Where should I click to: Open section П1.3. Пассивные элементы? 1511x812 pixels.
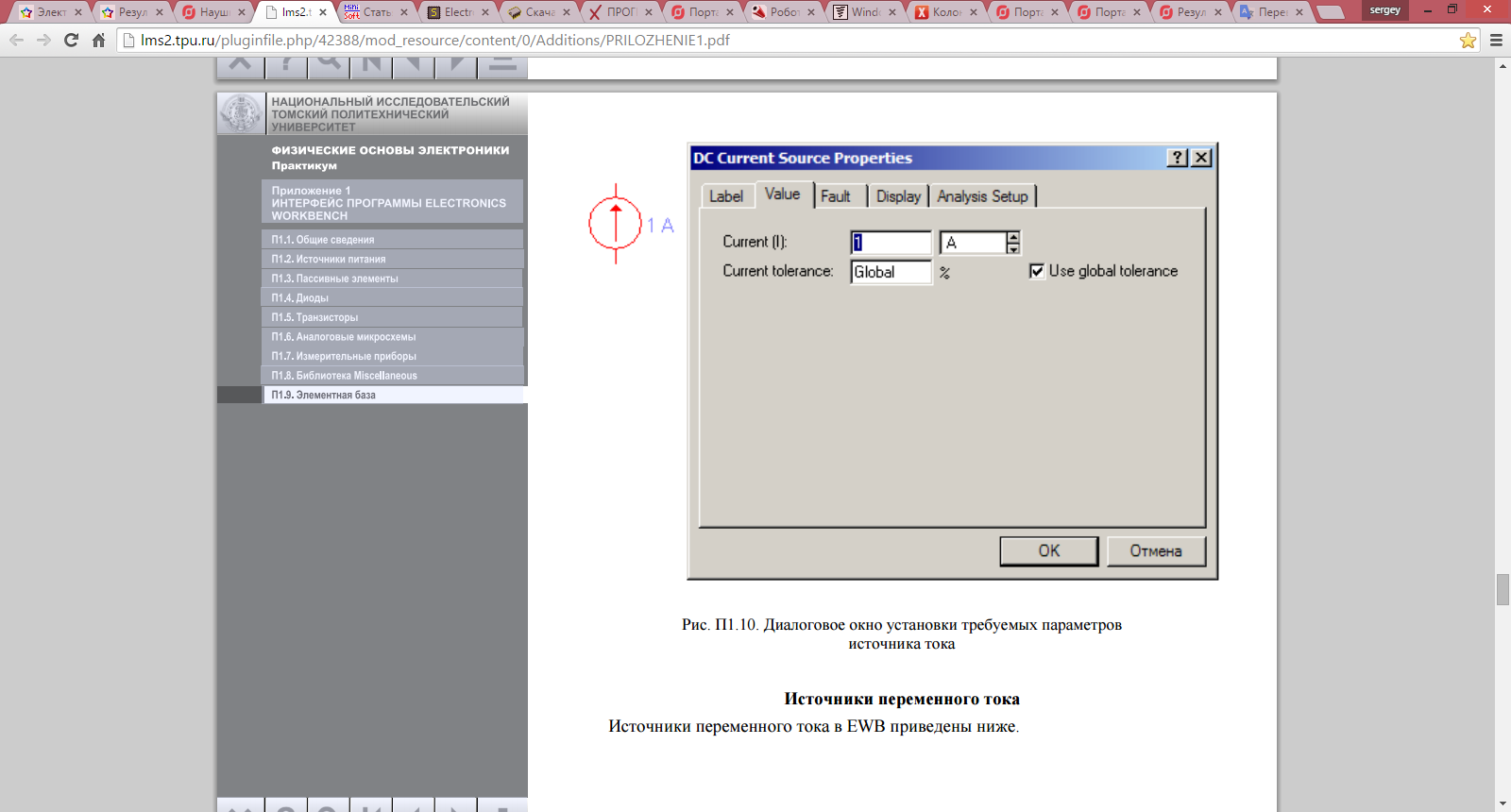393,279
